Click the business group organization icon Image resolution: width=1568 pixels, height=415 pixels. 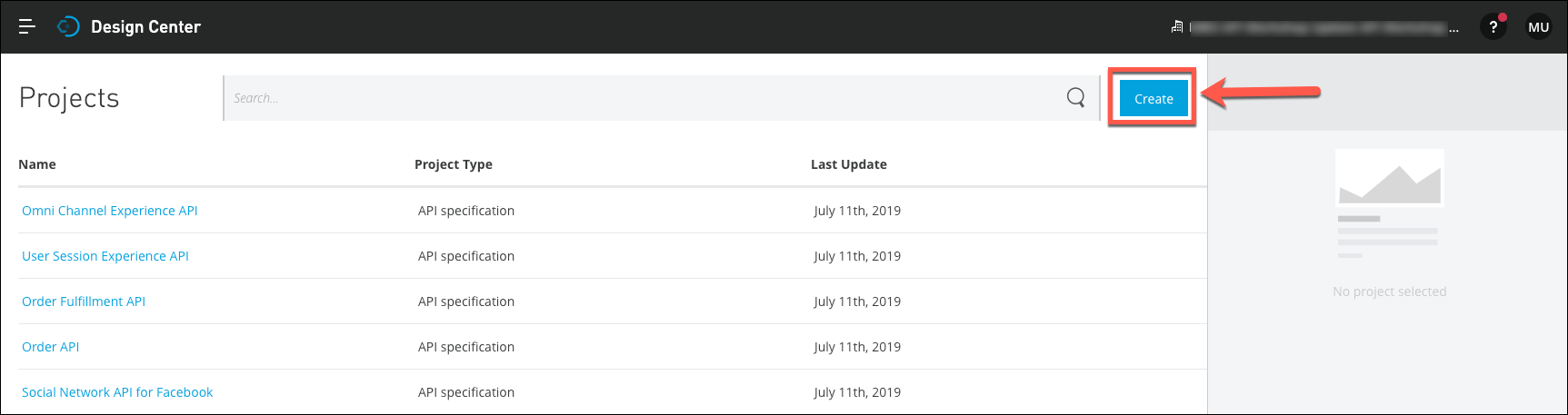[1177, 27]
